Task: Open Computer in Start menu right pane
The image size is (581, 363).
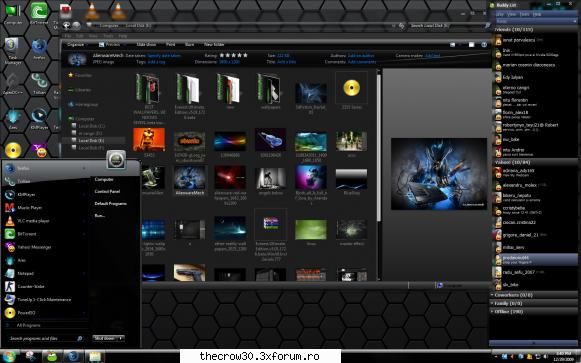Action: click(x=104, y=179)
